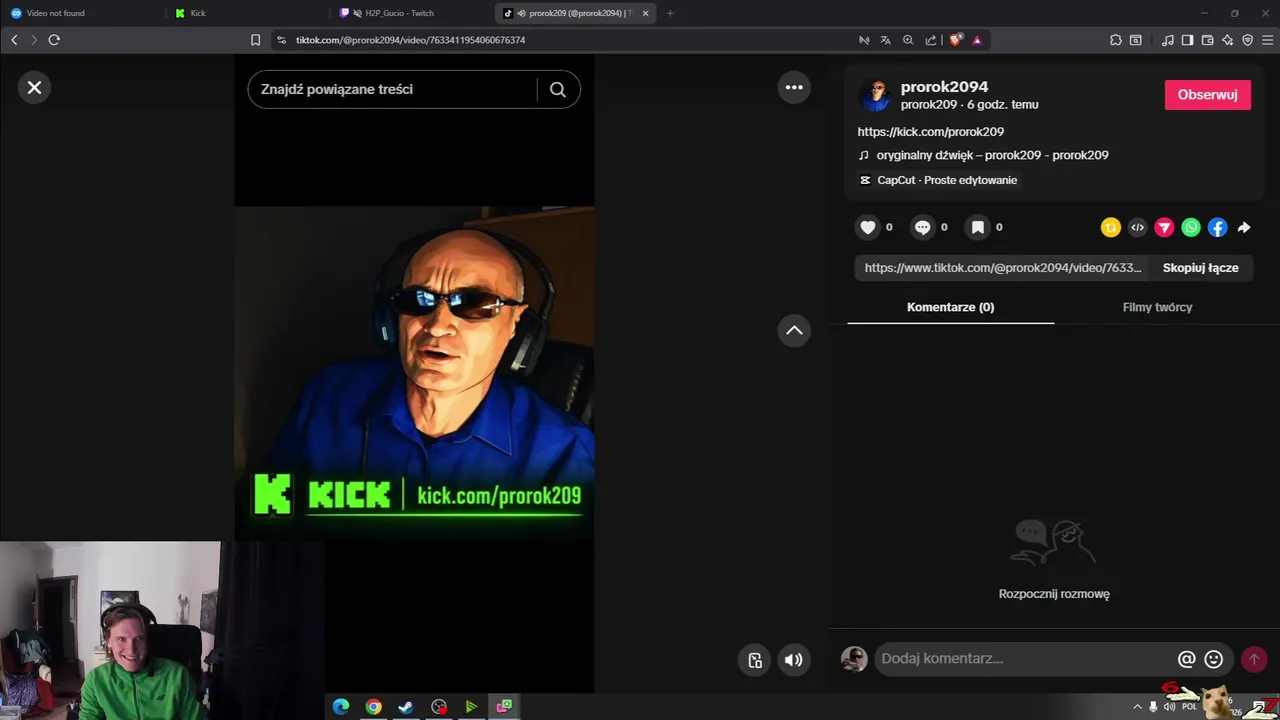This screenshot has height=720, width=1280.
Task: Open a new browser tab
Action: pos(670,13)
